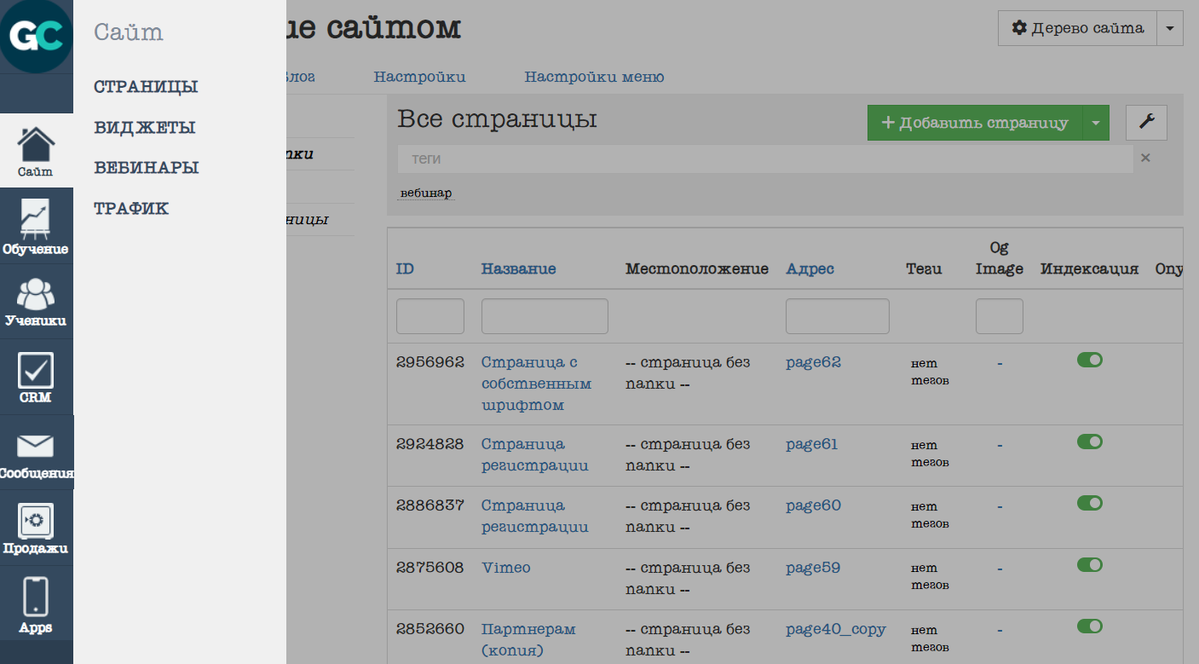1199x664 pixels.
Task: Select ВЕБИНАРЫ in the Сайт menu
Action: (x=146, y=168)
